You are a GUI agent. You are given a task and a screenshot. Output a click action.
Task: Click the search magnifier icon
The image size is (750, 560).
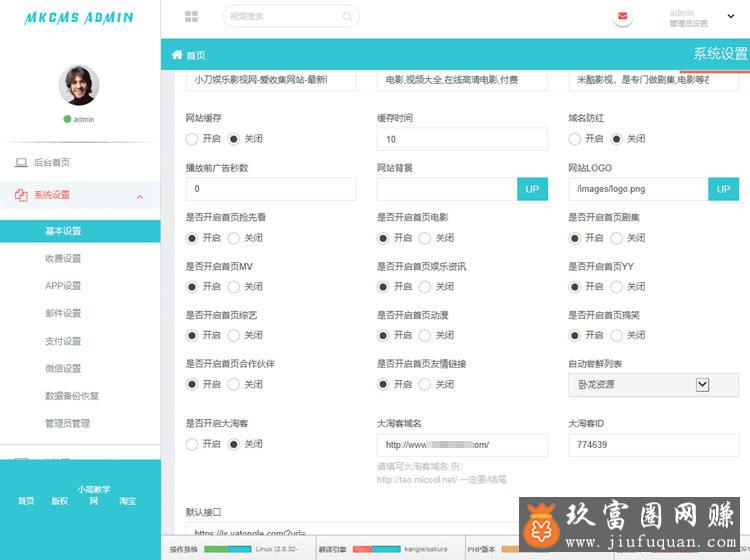(x=347, y=17)
